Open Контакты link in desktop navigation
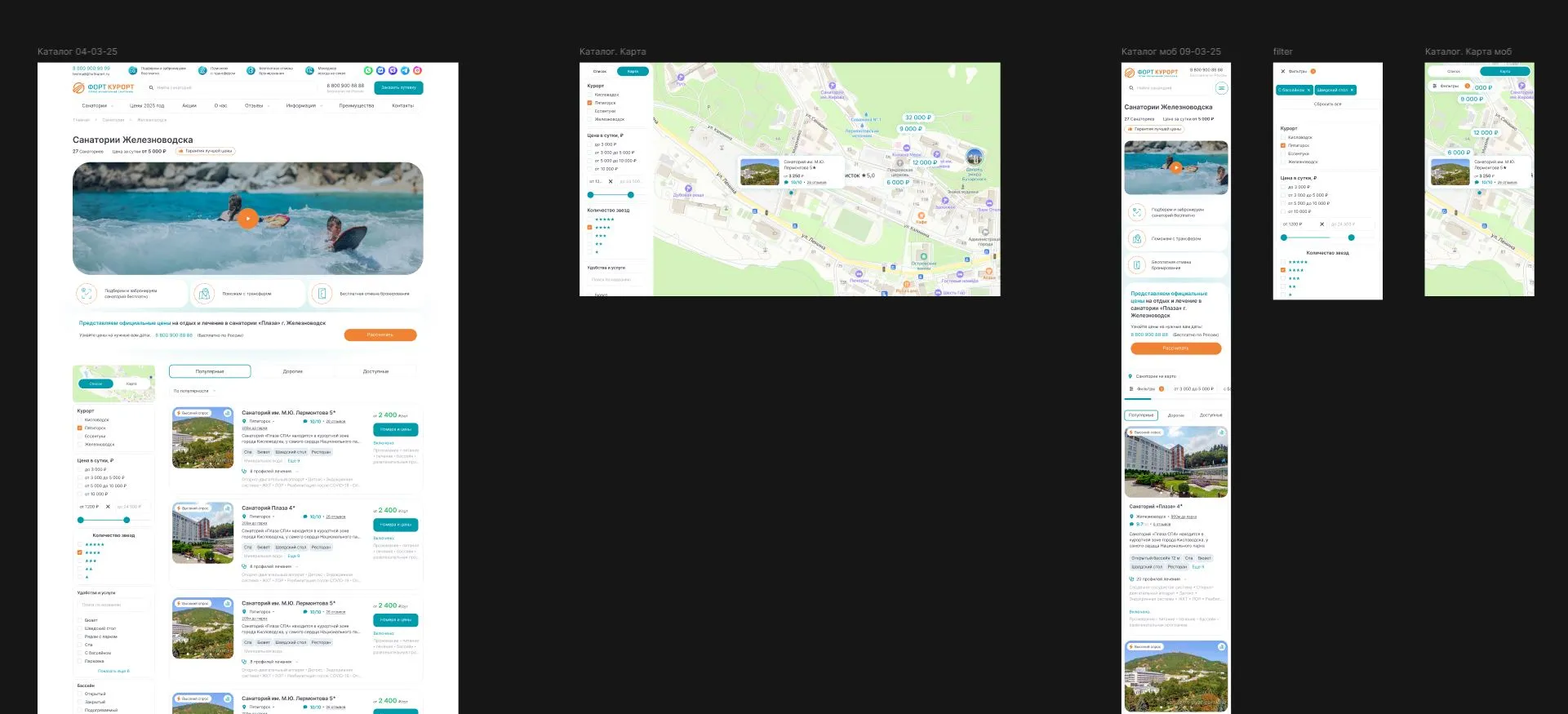 click(403, 105)
